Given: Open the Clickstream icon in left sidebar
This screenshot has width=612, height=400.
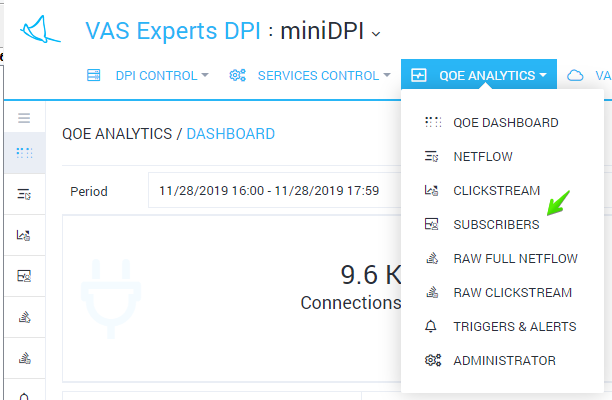Looking at the screenshot, I should coord(24,235).
